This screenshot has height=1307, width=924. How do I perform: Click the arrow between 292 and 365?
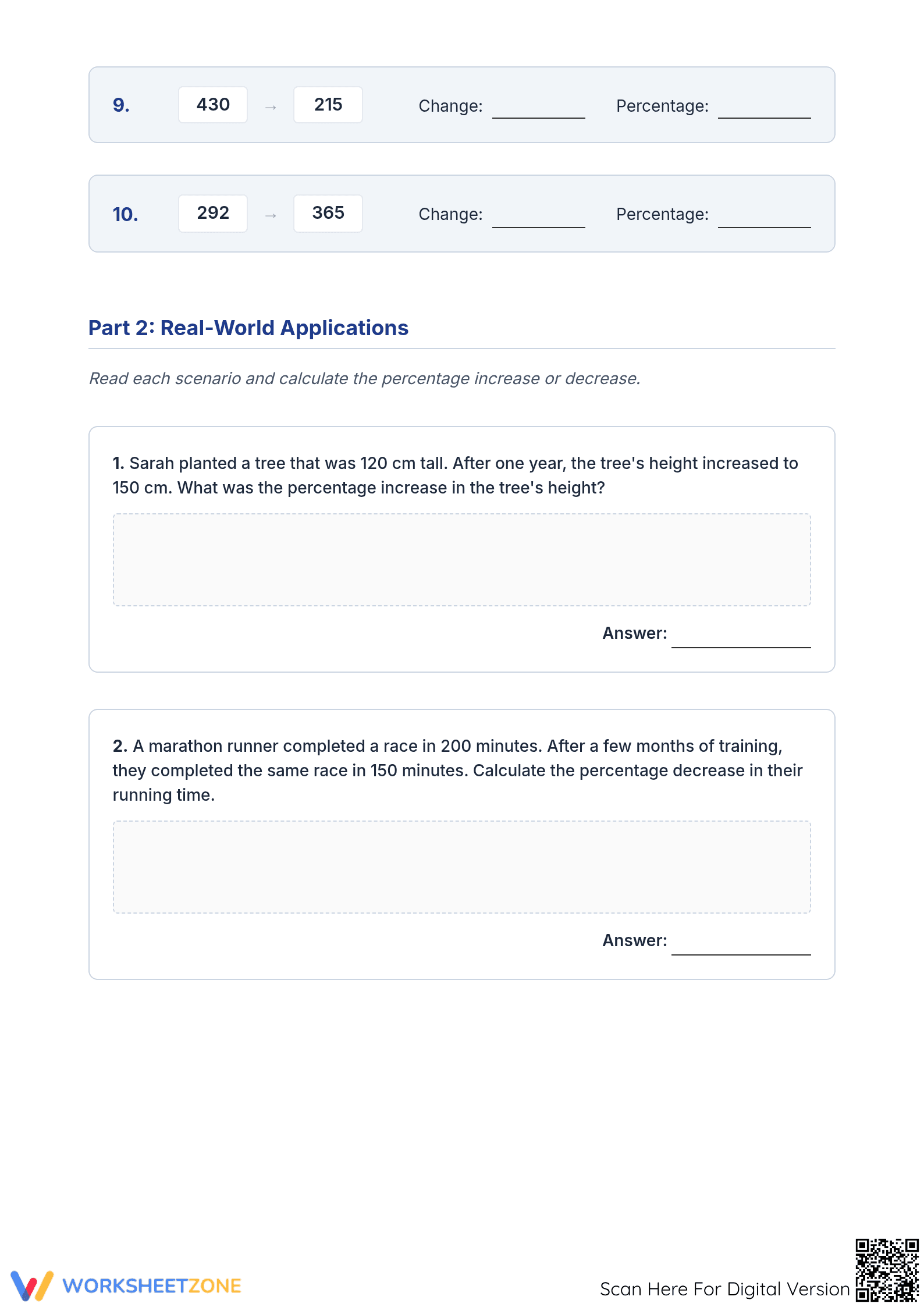[x=271, y=215]
